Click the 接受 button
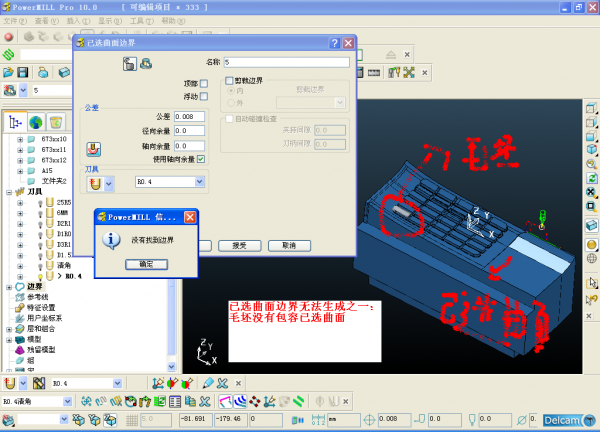The height and width of the screenshot is (432, 600). point(240,246)
